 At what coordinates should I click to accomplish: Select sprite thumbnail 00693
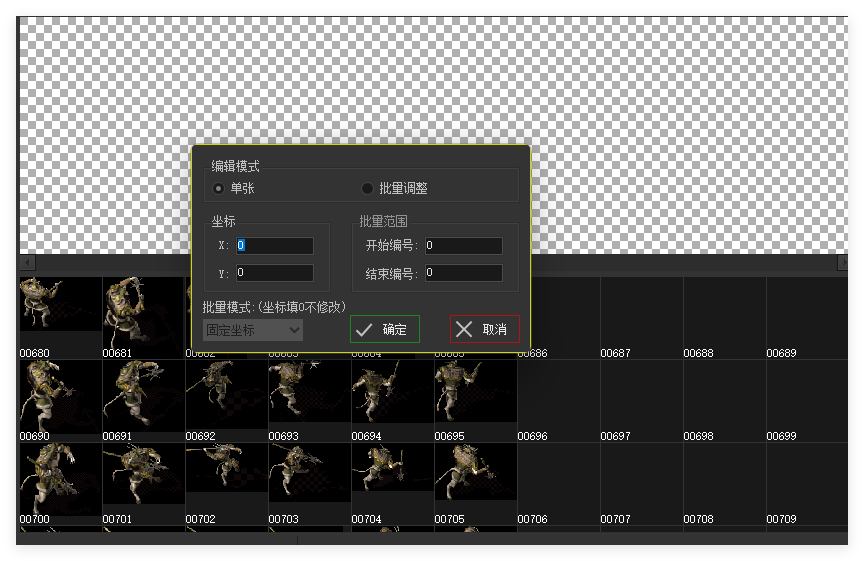(309, 395)
